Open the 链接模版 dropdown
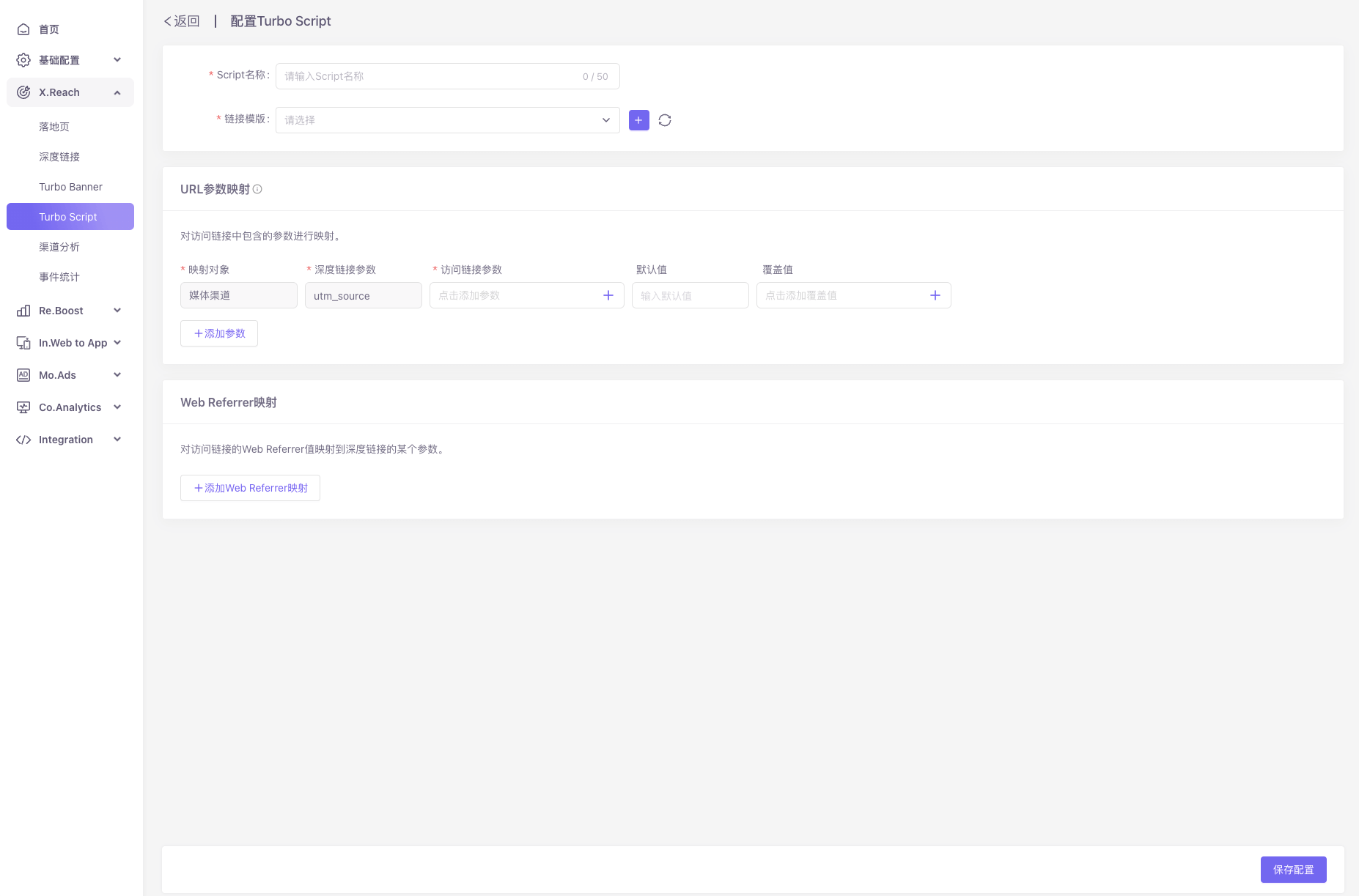The width and height of the screenshot is (1359, 896). tap(447, 120)
